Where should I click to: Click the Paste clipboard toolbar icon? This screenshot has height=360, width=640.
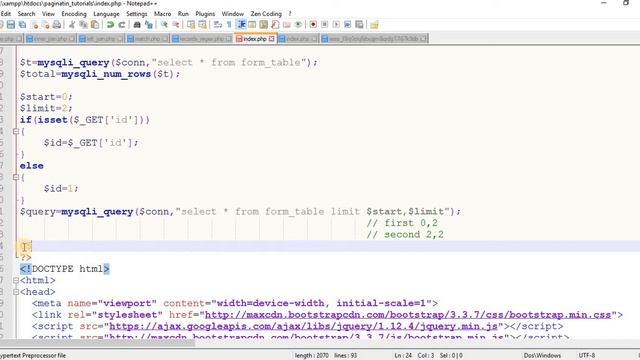pos(95,25)
